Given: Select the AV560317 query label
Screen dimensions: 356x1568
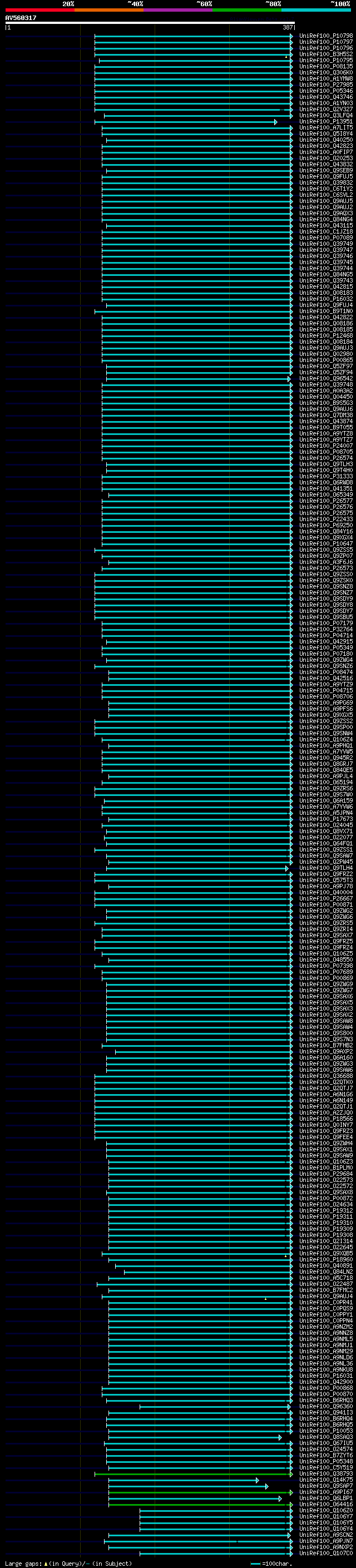Looking at the screenshot, I should coord(21,18).
